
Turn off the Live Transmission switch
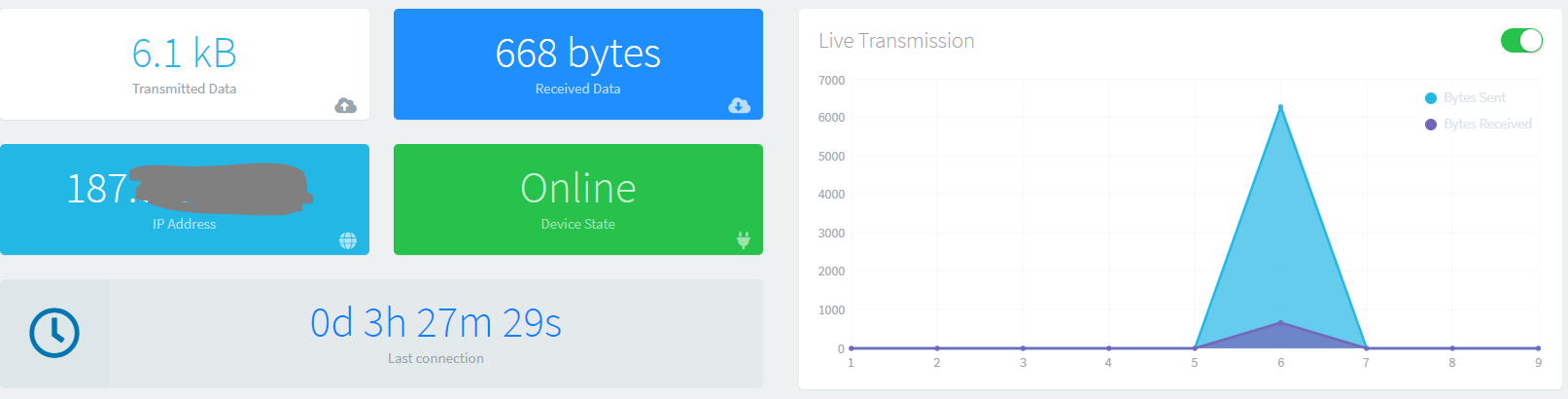[1521, 40]
